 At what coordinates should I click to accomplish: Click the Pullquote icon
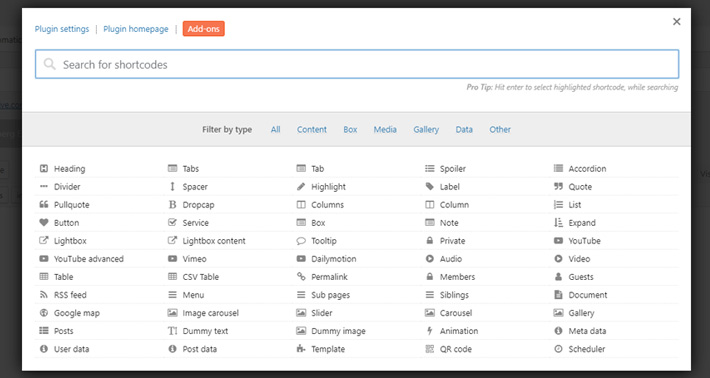(x=44, y=205)
